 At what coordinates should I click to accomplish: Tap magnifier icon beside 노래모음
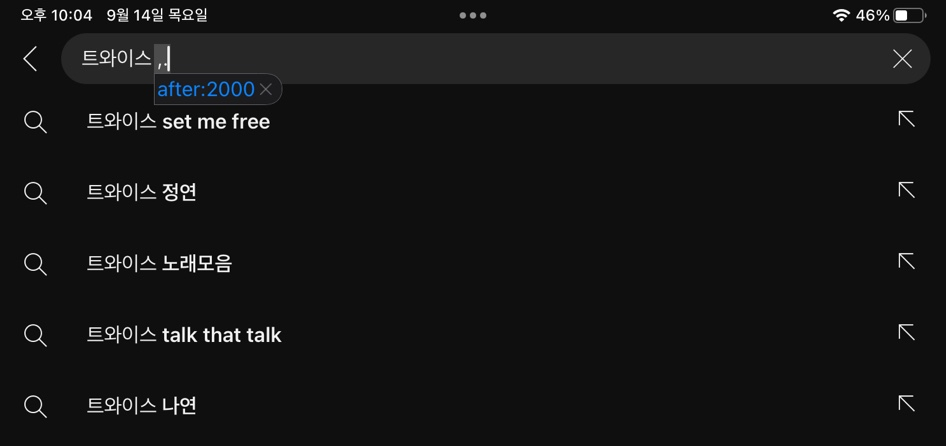click(35, 264)
